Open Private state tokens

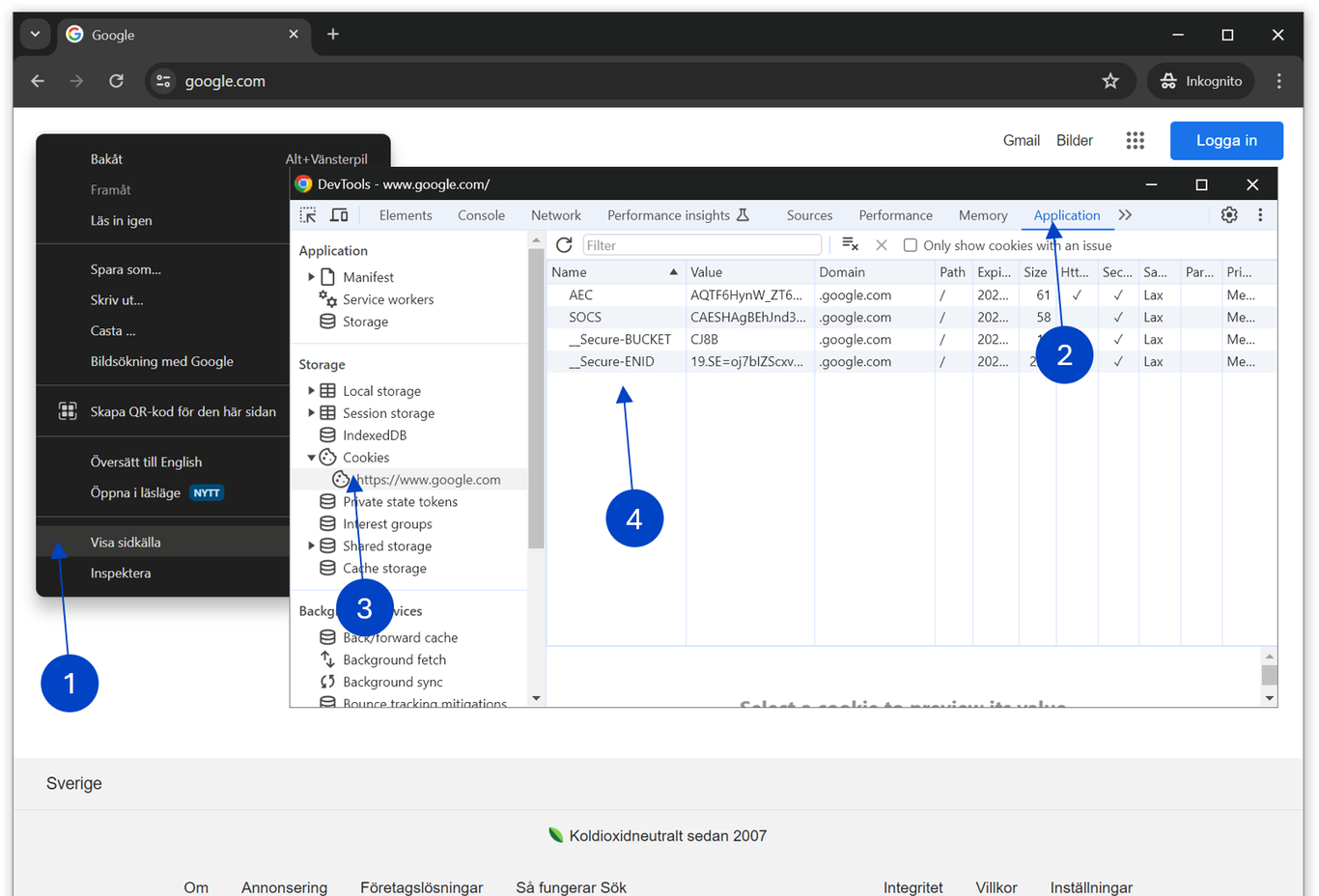click(x=400, y=502)
